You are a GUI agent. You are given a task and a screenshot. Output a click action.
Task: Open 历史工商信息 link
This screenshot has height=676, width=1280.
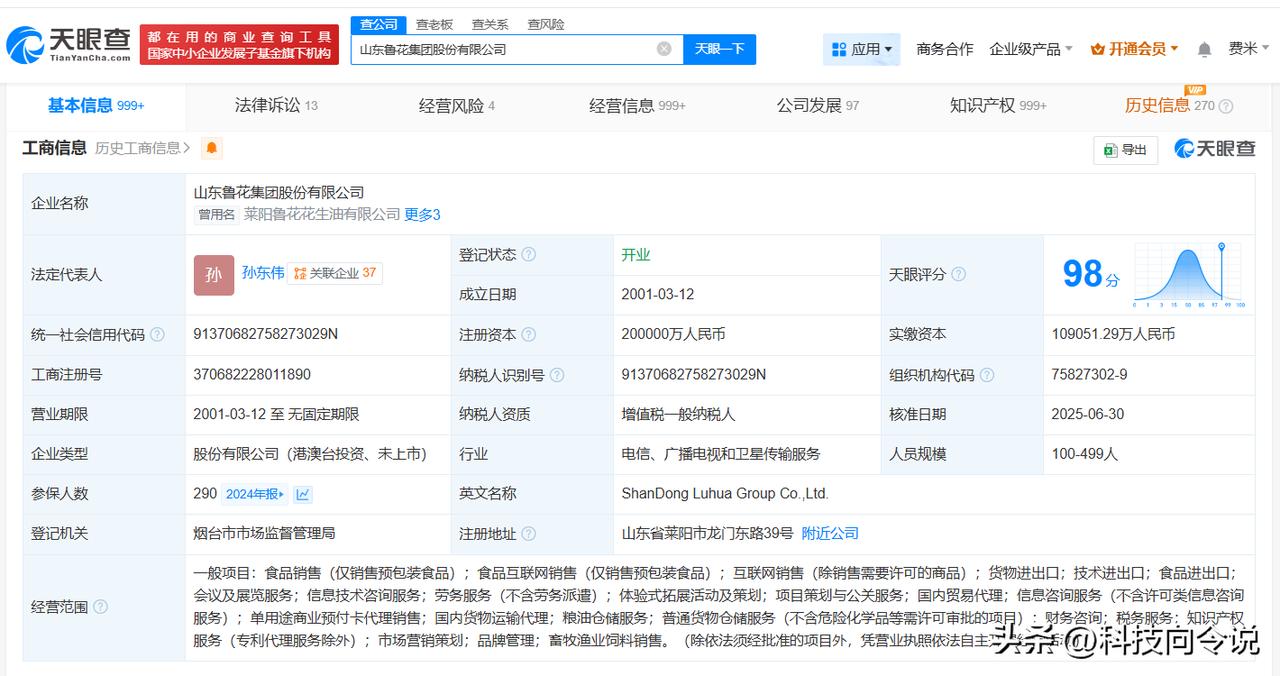pyautogui.click(x=143, y=148)
